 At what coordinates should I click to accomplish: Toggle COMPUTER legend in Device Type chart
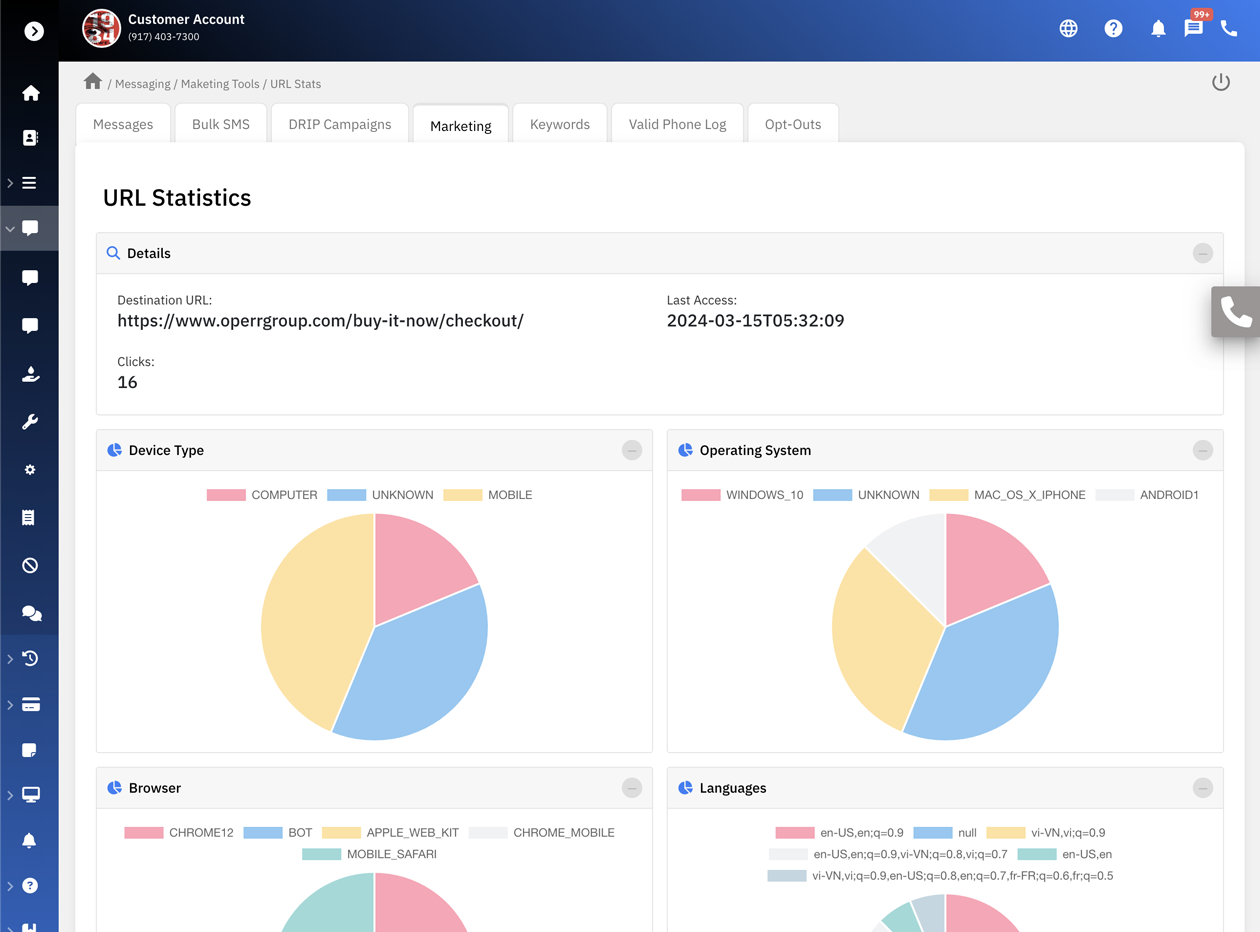pyautogui.click(x=262, y=495)
